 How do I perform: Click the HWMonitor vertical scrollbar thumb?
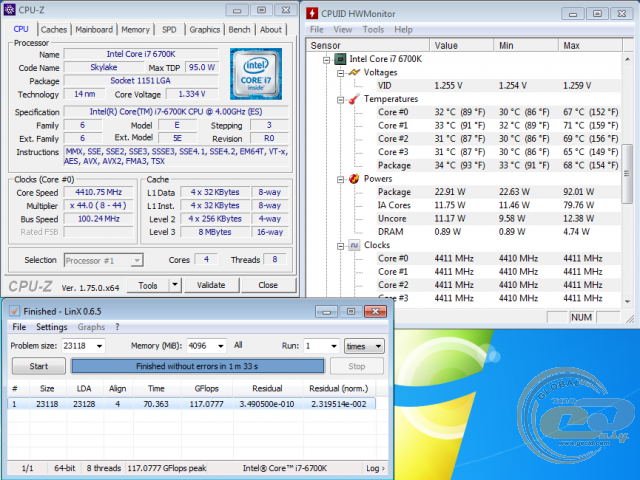(x=627, y=173)
